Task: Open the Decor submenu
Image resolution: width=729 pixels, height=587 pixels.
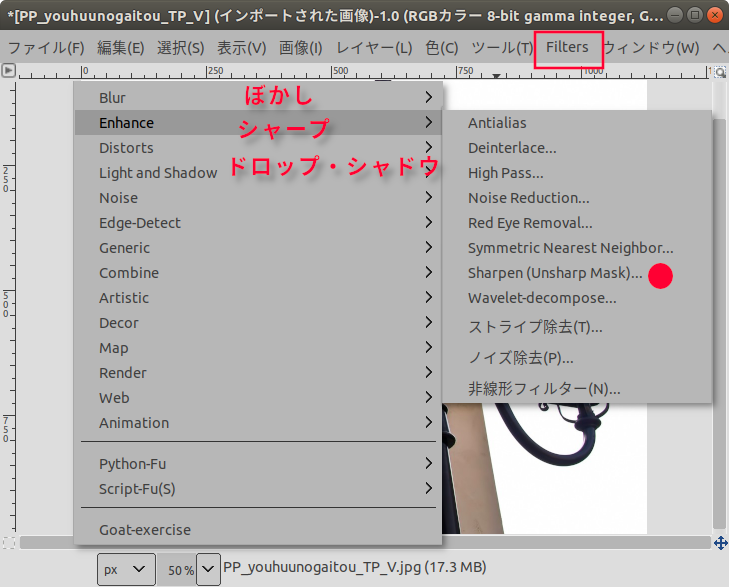Action: (x=258, y=323)
